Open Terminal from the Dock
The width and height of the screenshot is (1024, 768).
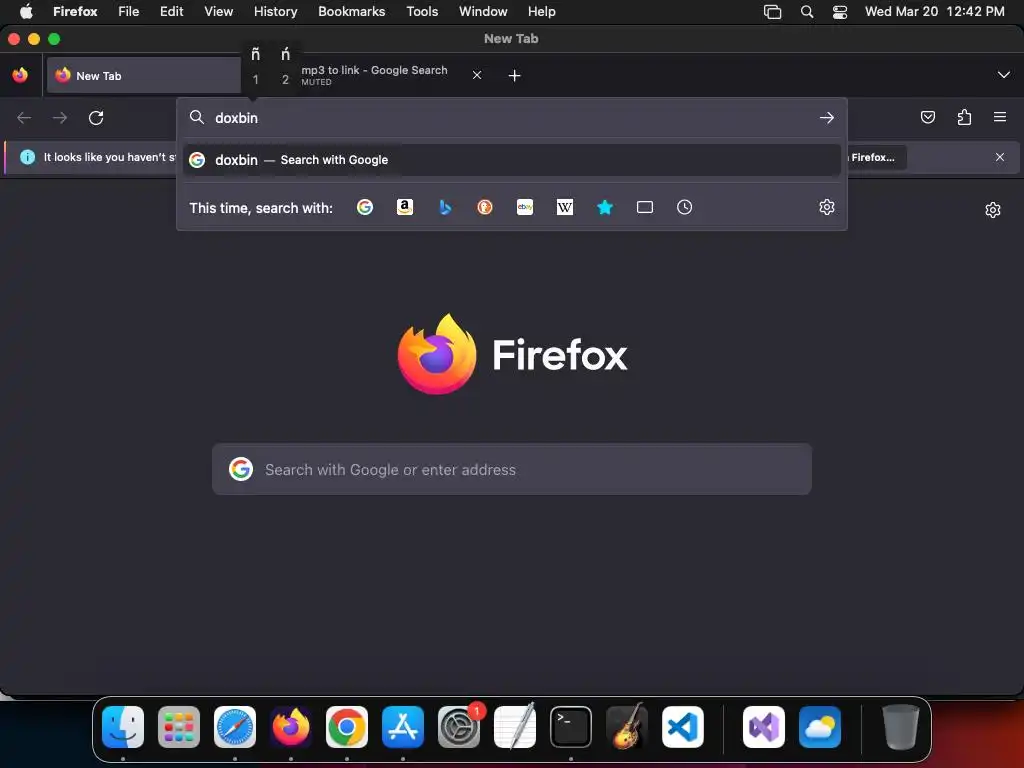click(571, 727)
